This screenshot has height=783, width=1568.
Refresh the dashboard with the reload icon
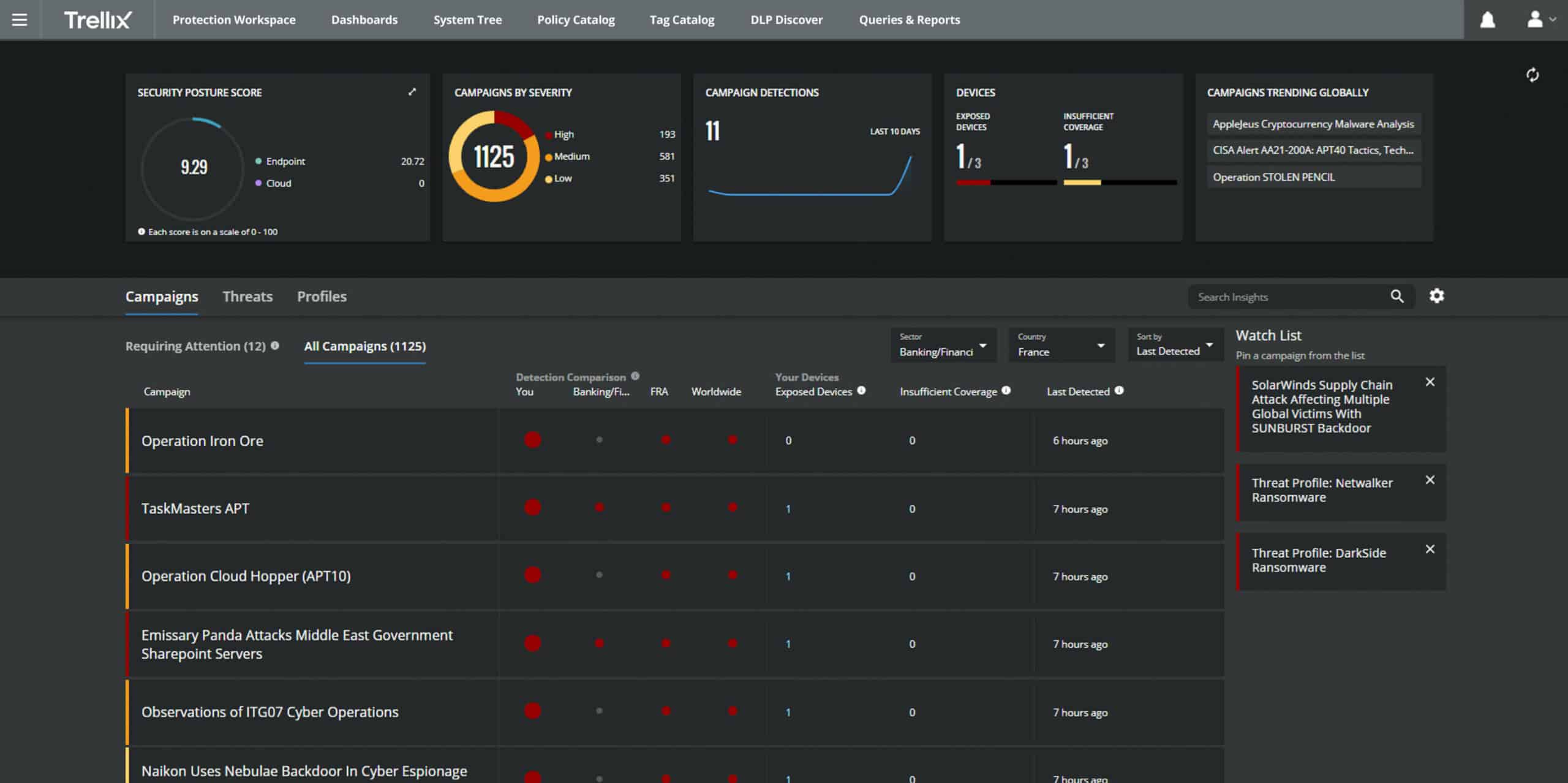tap(1532, 75)
